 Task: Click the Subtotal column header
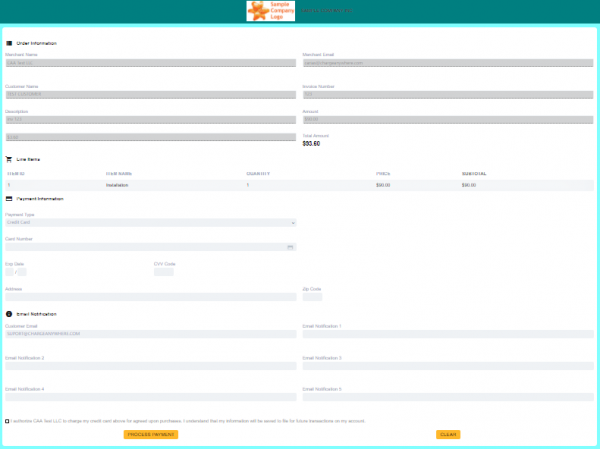474,174
